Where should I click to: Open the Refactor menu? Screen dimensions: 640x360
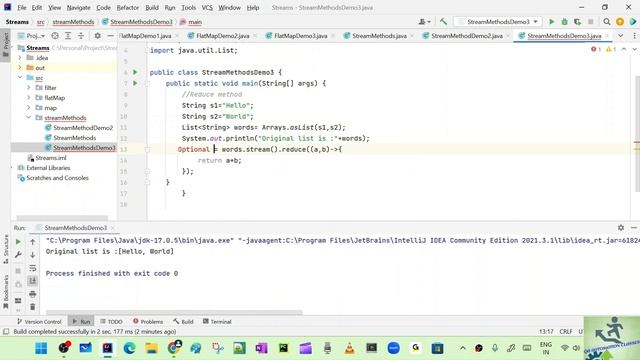[127, 7]
